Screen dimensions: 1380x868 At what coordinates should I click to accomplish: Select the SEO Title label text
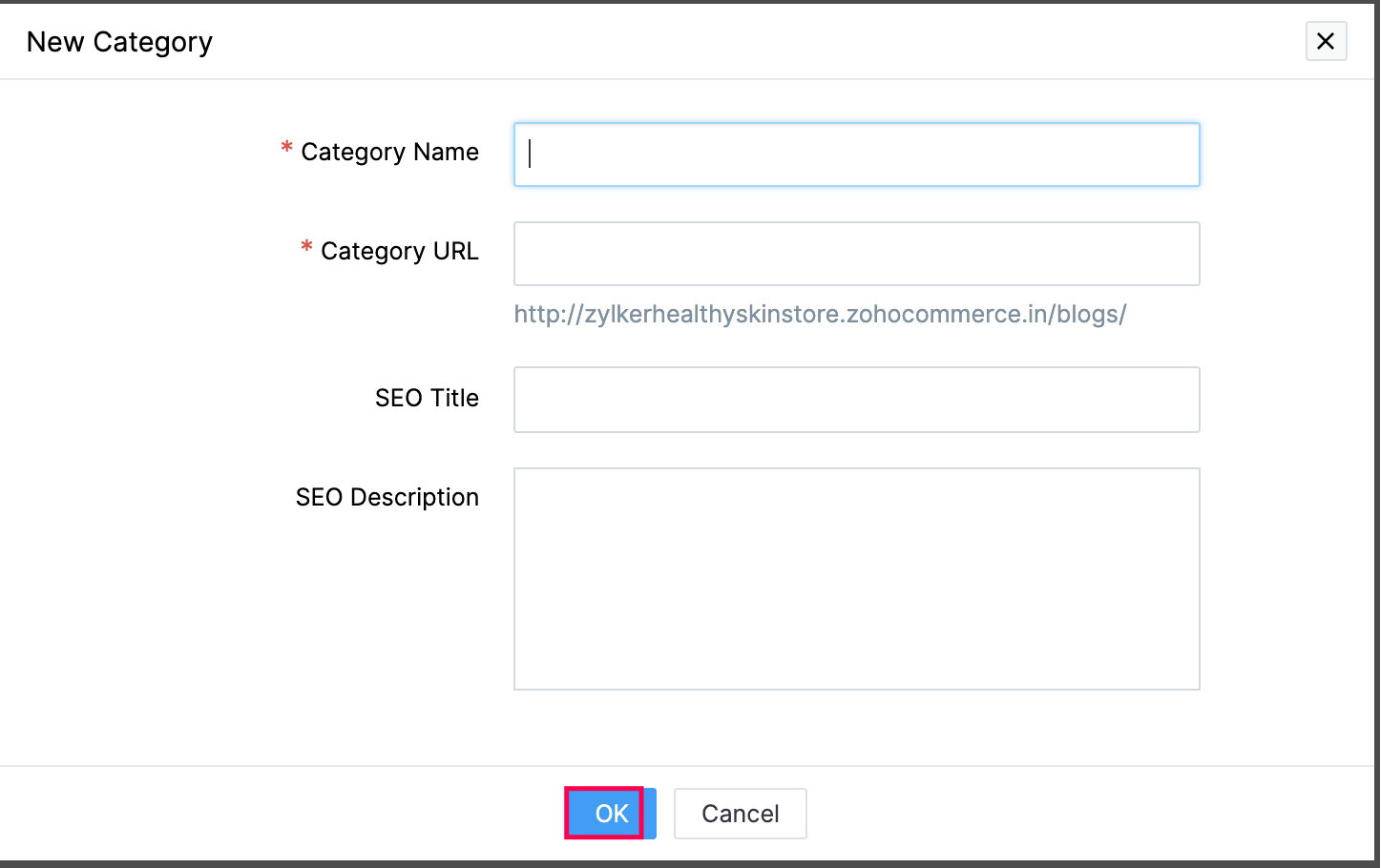pos(427,398)
